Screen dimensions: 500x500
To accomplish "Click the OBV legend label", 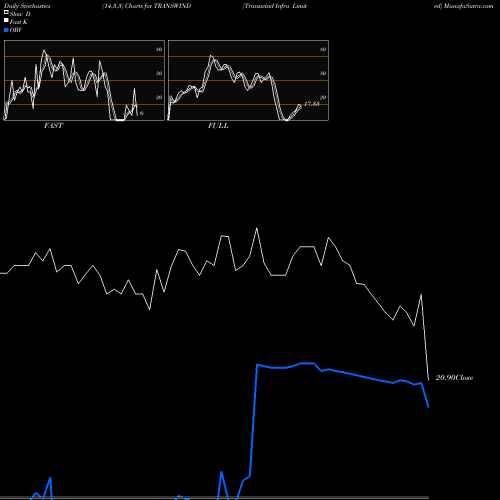I will coord(16,30).
